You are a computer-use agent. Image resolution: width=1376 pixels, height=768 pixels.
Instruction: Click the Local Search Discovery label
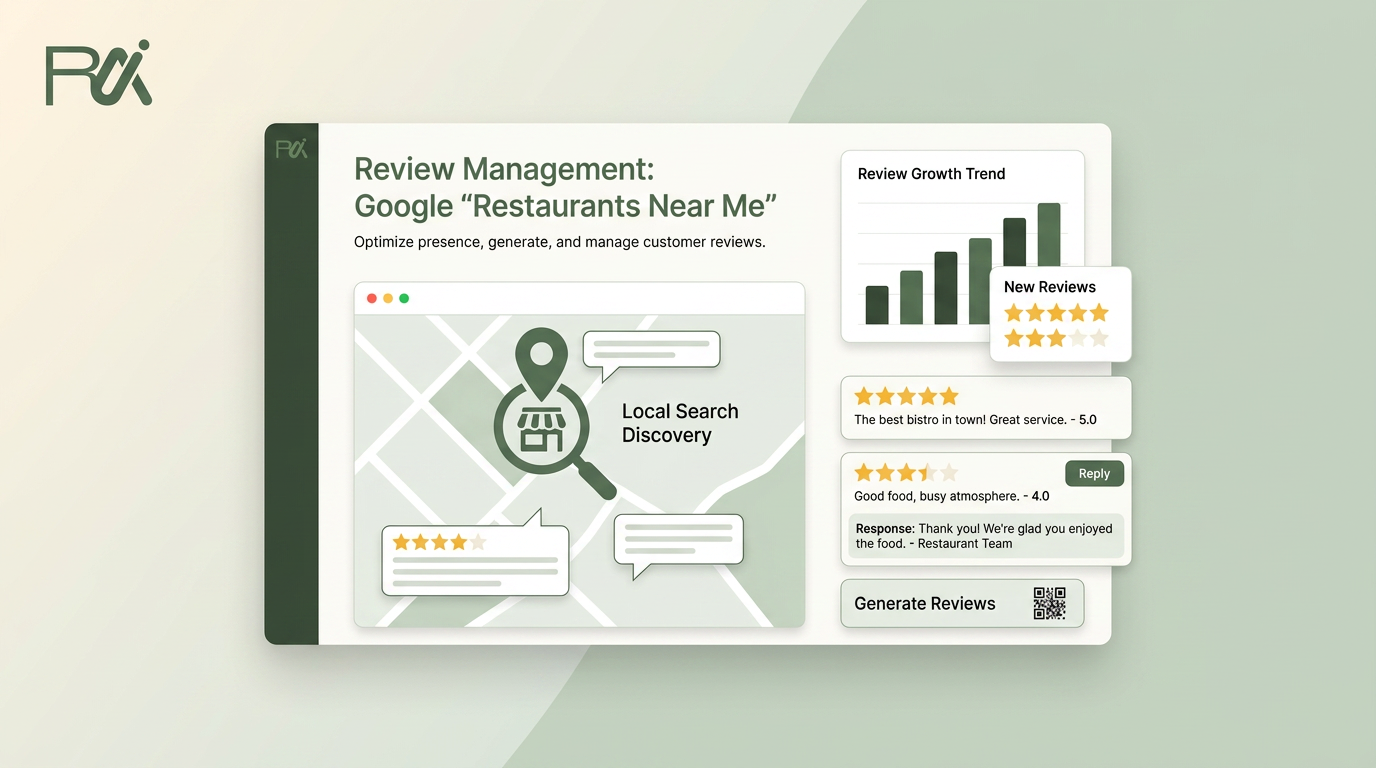click(x=680, y=423)
